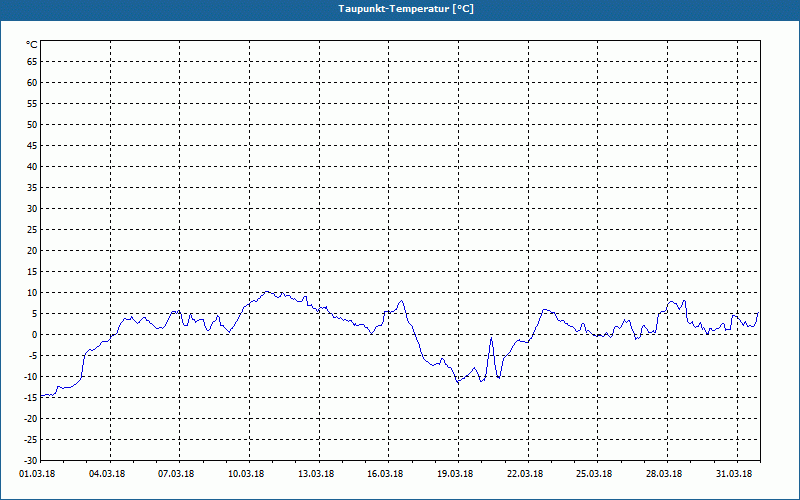The image size is (800, 500).
Task: Click the y-axis value 40
Action: 32,167
